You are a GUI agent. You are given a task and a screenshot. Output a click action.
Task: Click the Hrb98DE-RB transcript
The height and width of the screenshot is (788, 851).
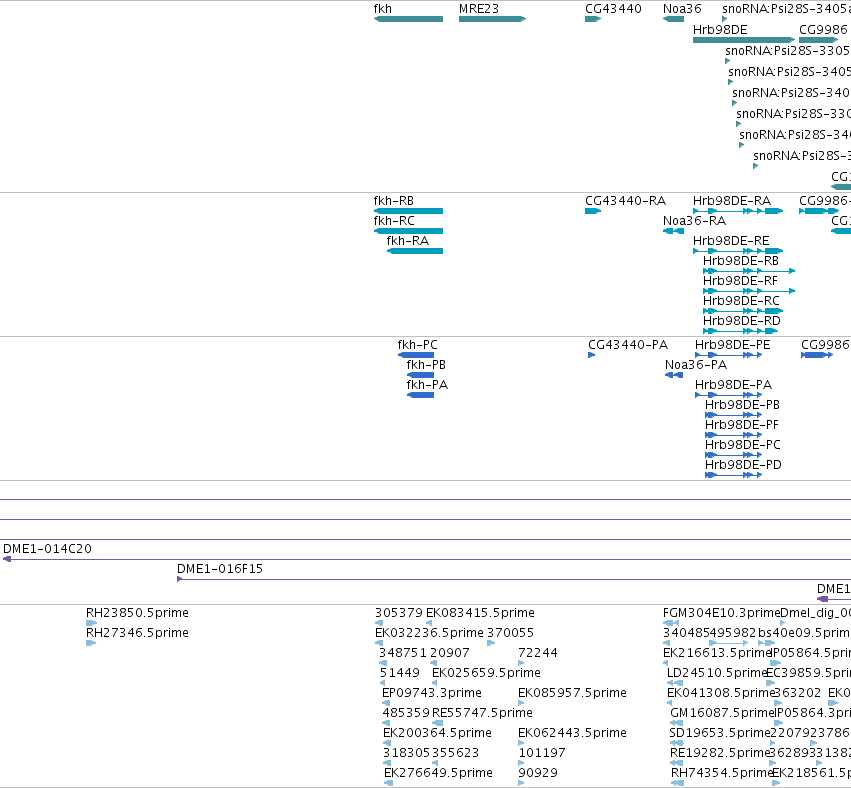(749, 271)
